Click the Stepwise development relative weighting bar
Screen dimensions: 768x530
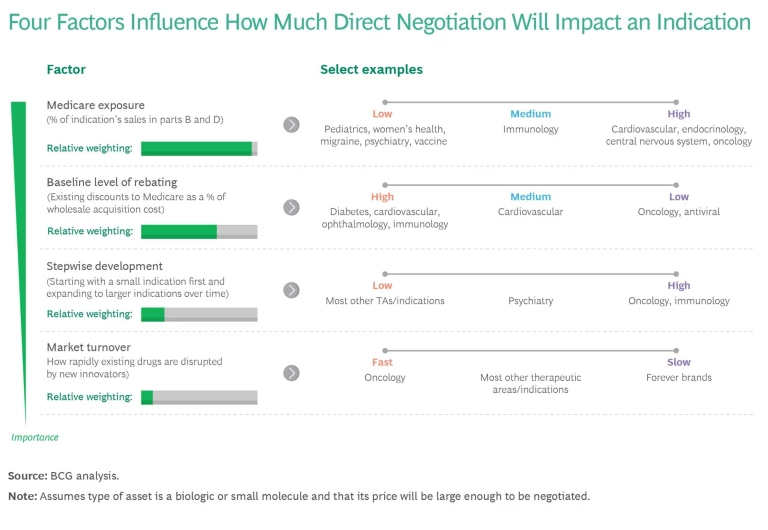coord(199,314)
